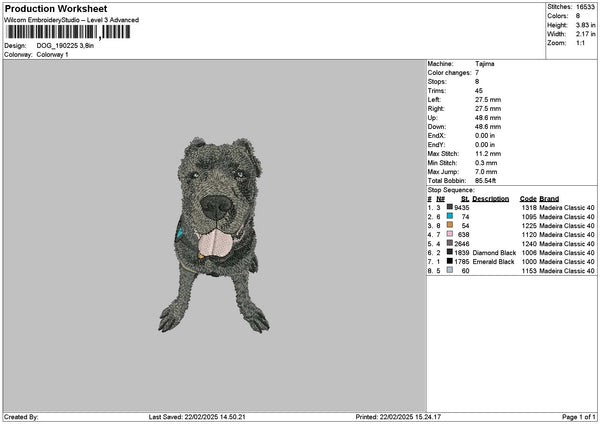Image resolution: width=600 pixels, height=424 pixels.
Task: Select the pink swatch for code 1120
Action: [x=450, y=234]
